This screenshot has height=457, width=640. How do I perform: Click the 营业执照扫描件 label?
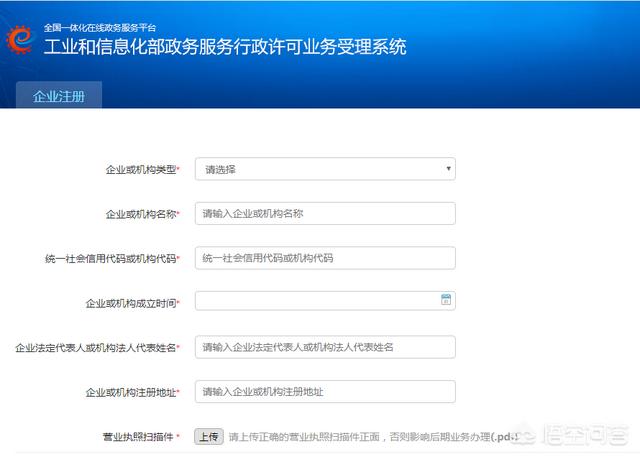(138, 437)
